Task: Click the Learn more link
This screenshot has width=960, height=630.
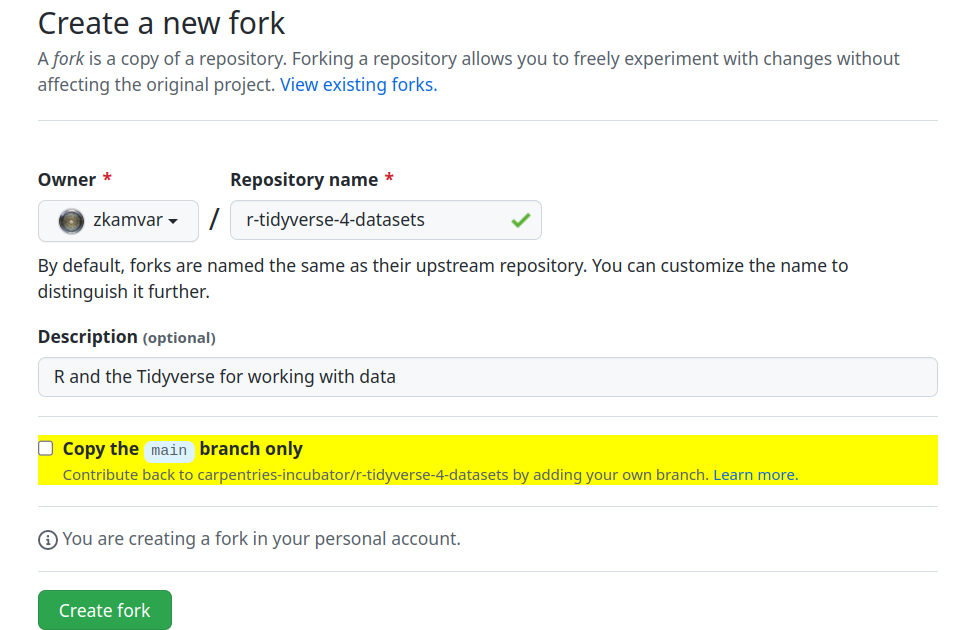Action: 753,474
